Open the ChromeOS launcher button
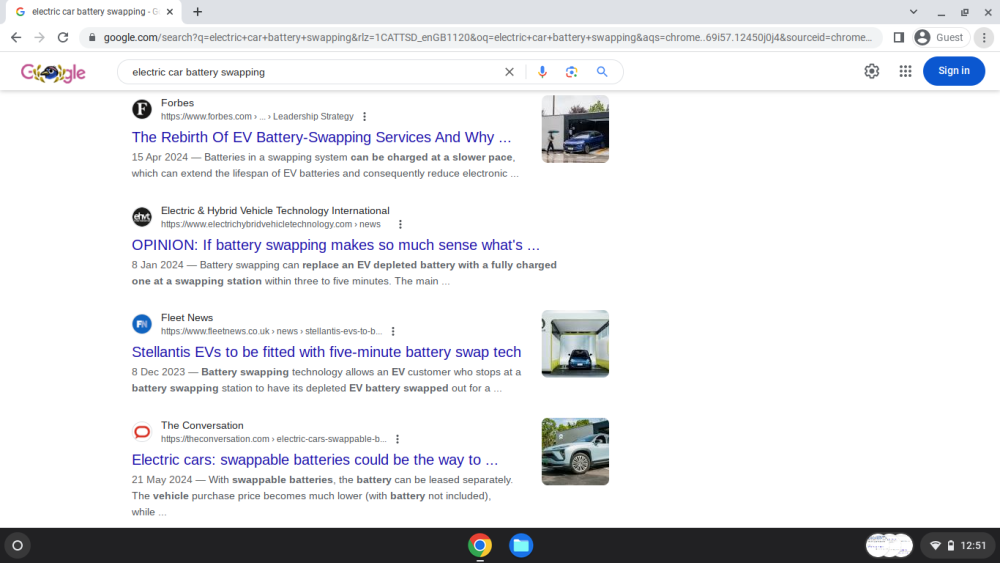The width and height of the screenshot is (1000, 563). [x=18, y=546]
